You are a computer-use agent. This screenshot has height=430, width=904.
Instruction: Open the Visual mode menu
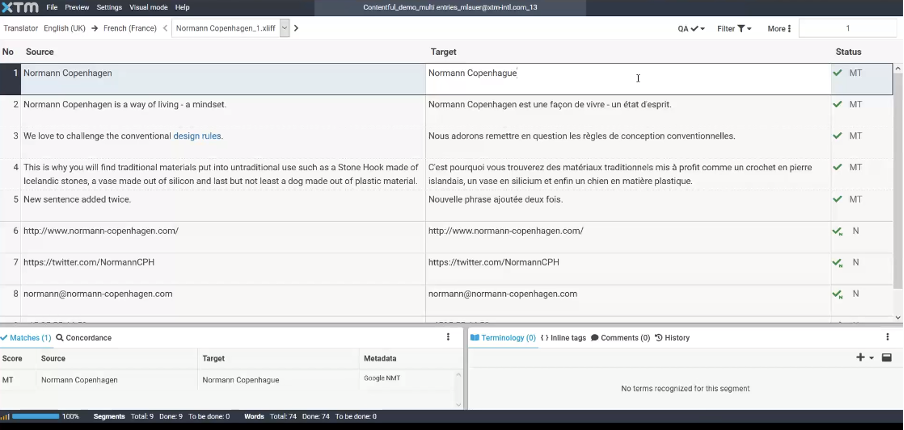148,7
